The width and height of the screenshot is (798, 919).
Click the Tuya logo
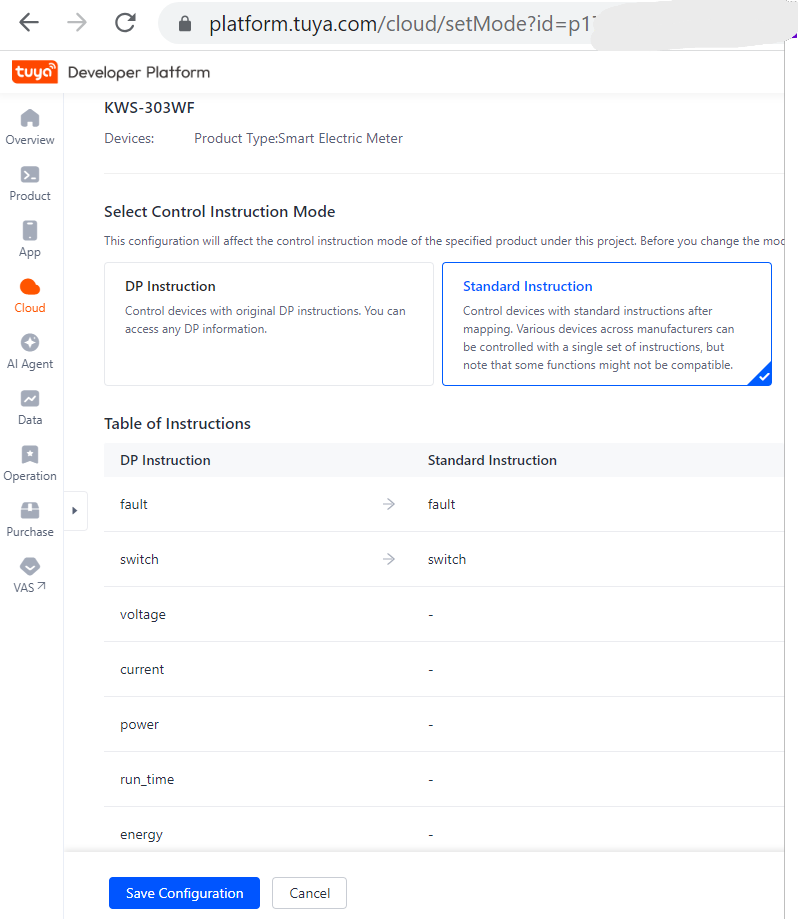pos(35,72)
